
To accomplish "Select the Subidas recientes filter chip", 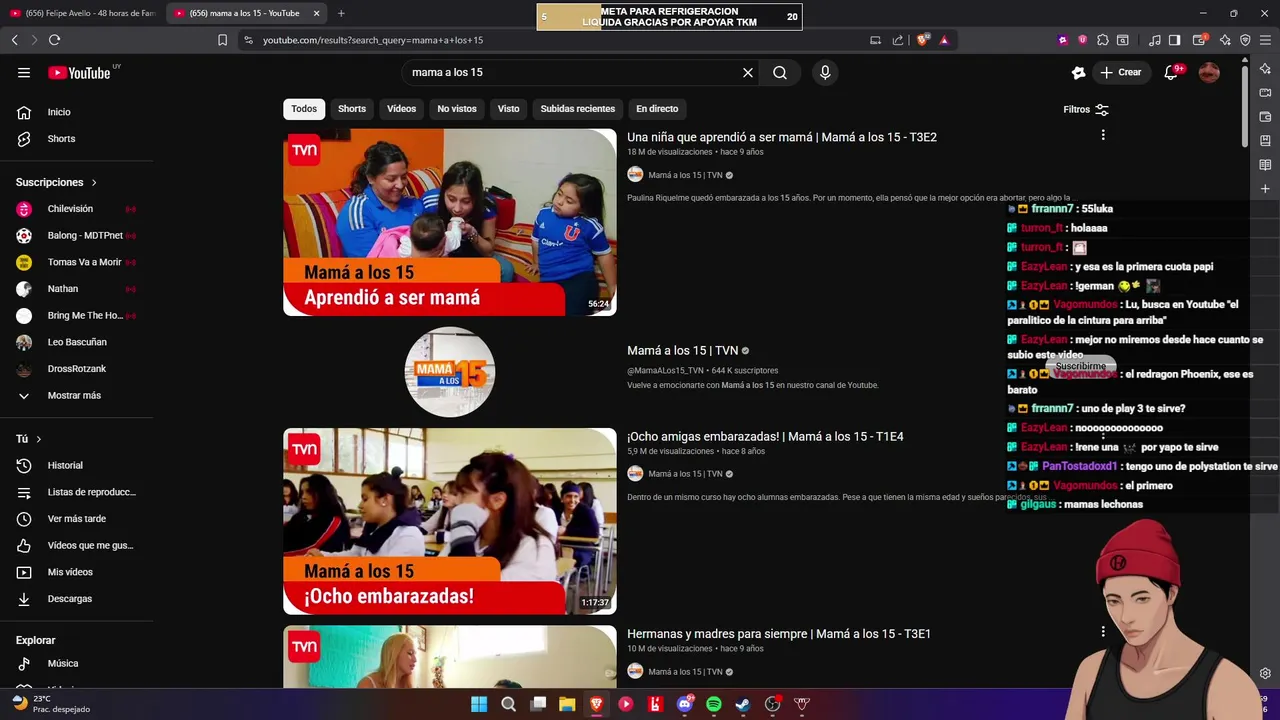I will click(578, 109).
